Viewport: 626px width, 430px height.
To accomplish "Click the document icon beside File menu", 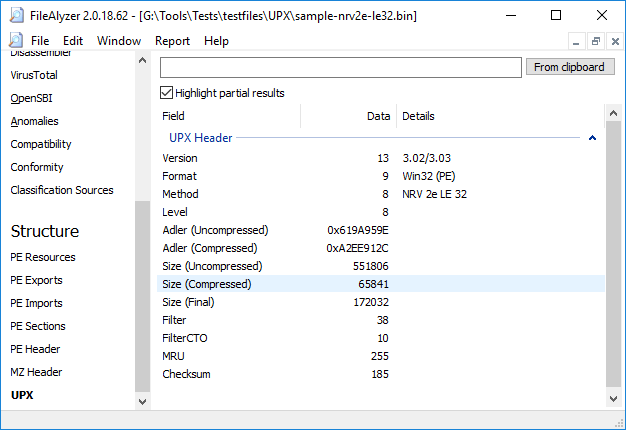I will (15, 41).
